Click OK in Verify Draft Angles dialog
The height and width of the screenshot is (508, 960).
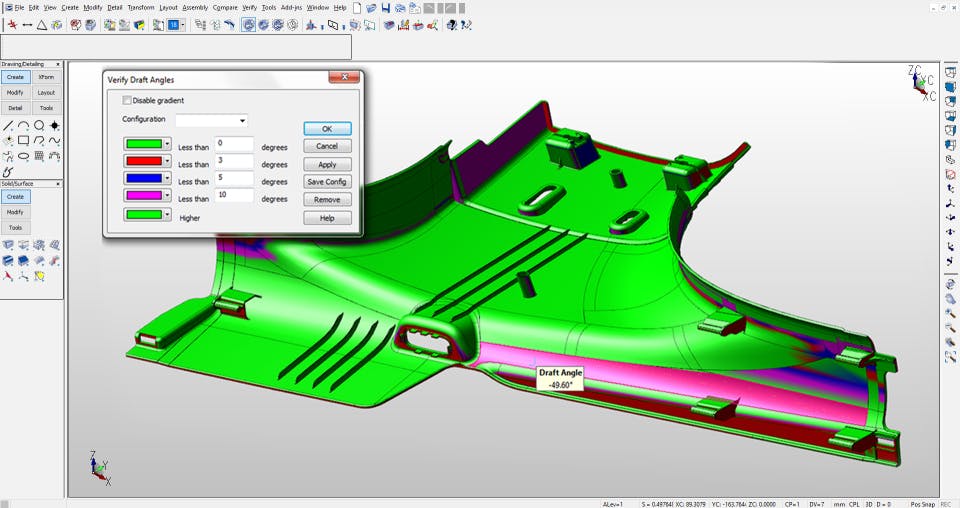[328, 129]
